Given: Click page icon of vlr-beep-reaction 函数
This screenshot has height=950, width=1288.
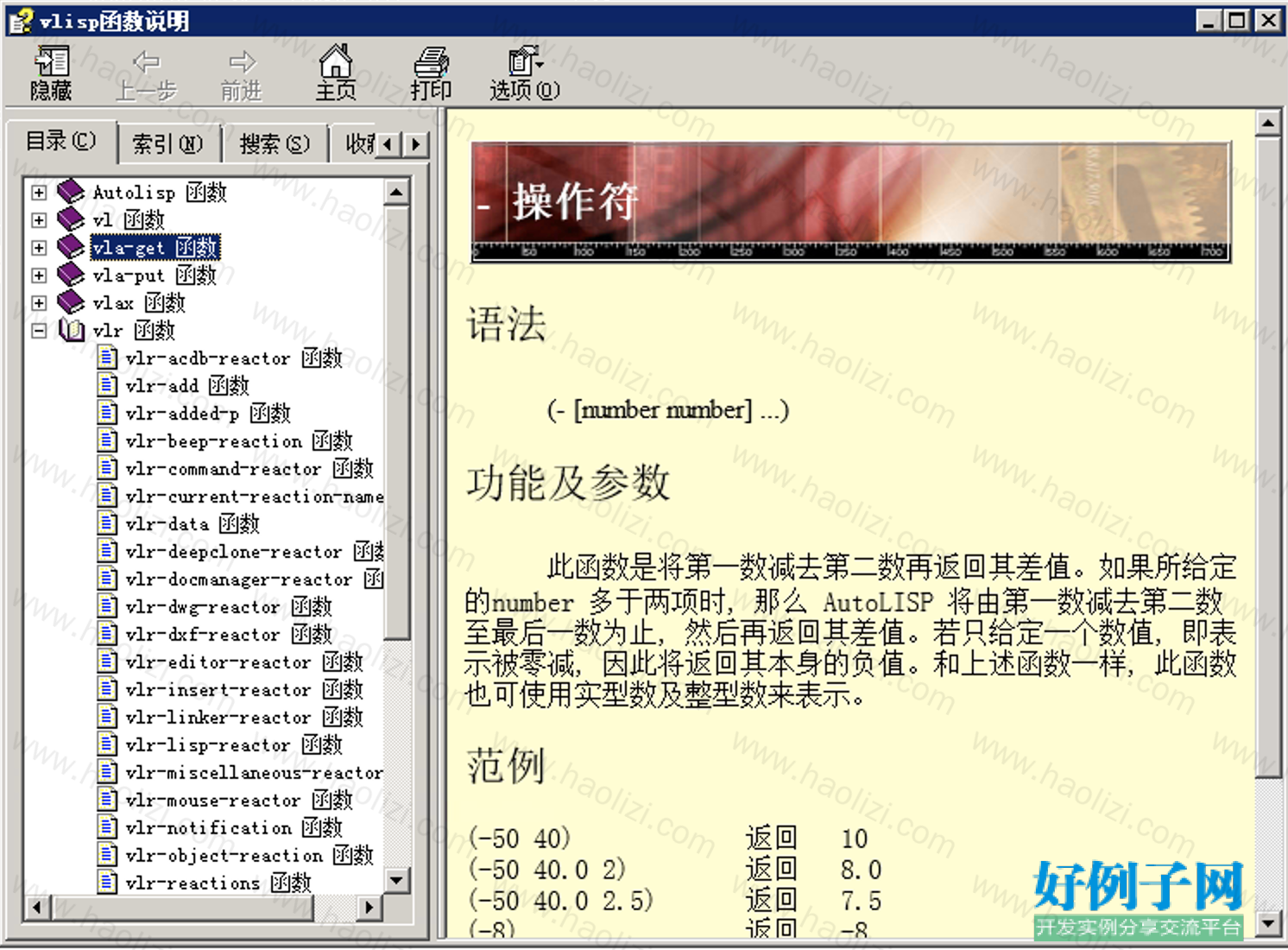Looking at the screenshot, I should (x=107, y=440).
